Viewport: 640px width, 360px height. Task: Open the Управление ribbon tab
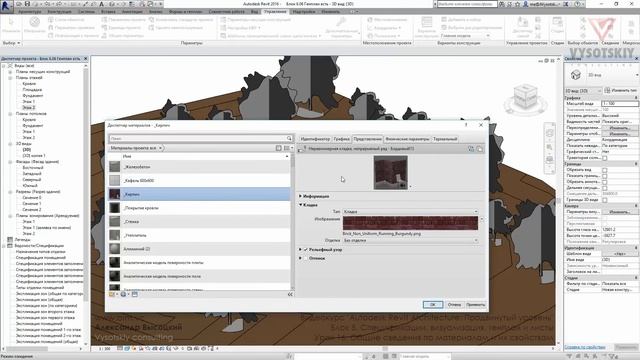tap(275, 12)
